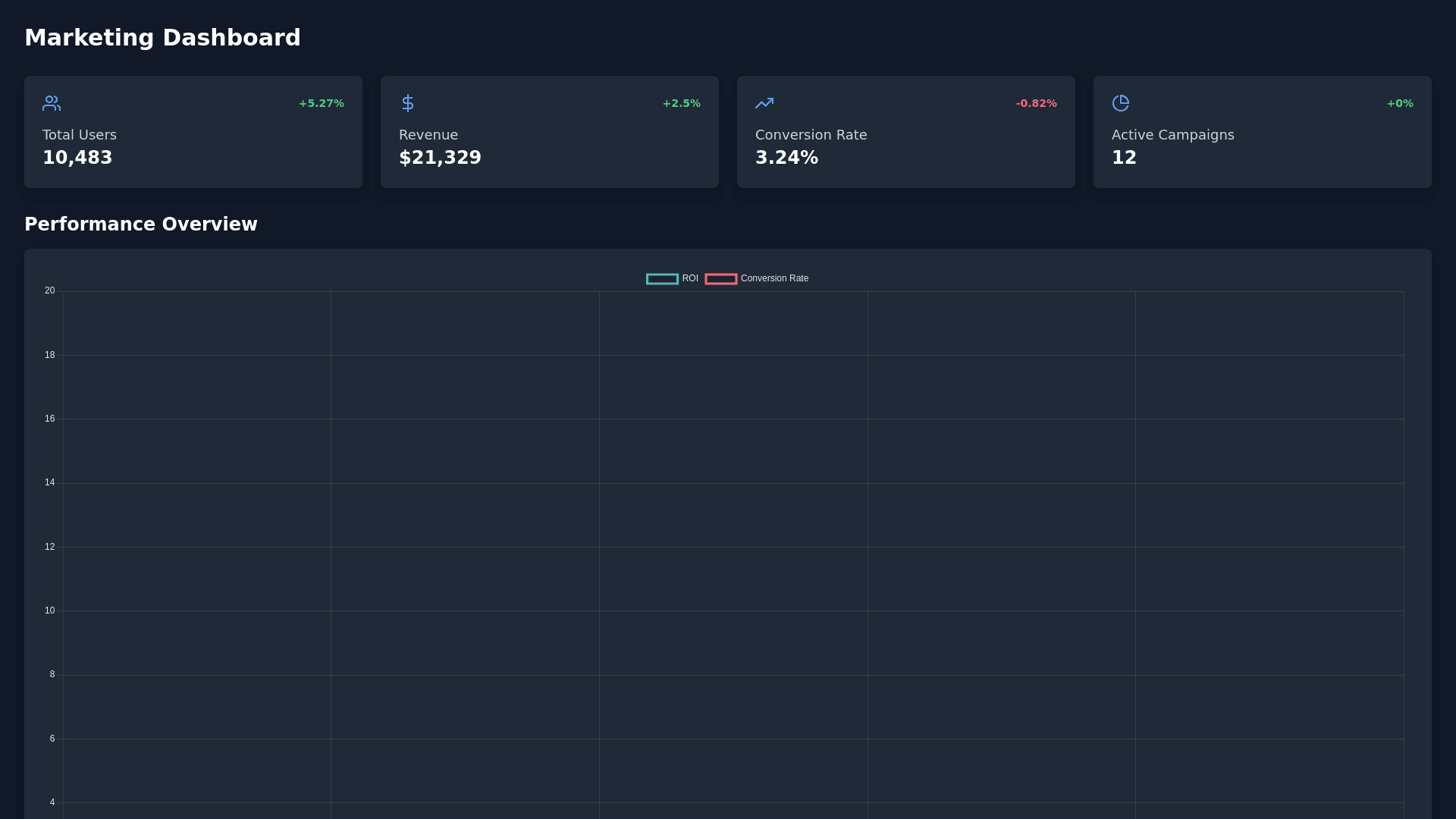Click the Total Users people icon
The width and height of the screenshot is (1456, 819).
click(x=52, y=103)
